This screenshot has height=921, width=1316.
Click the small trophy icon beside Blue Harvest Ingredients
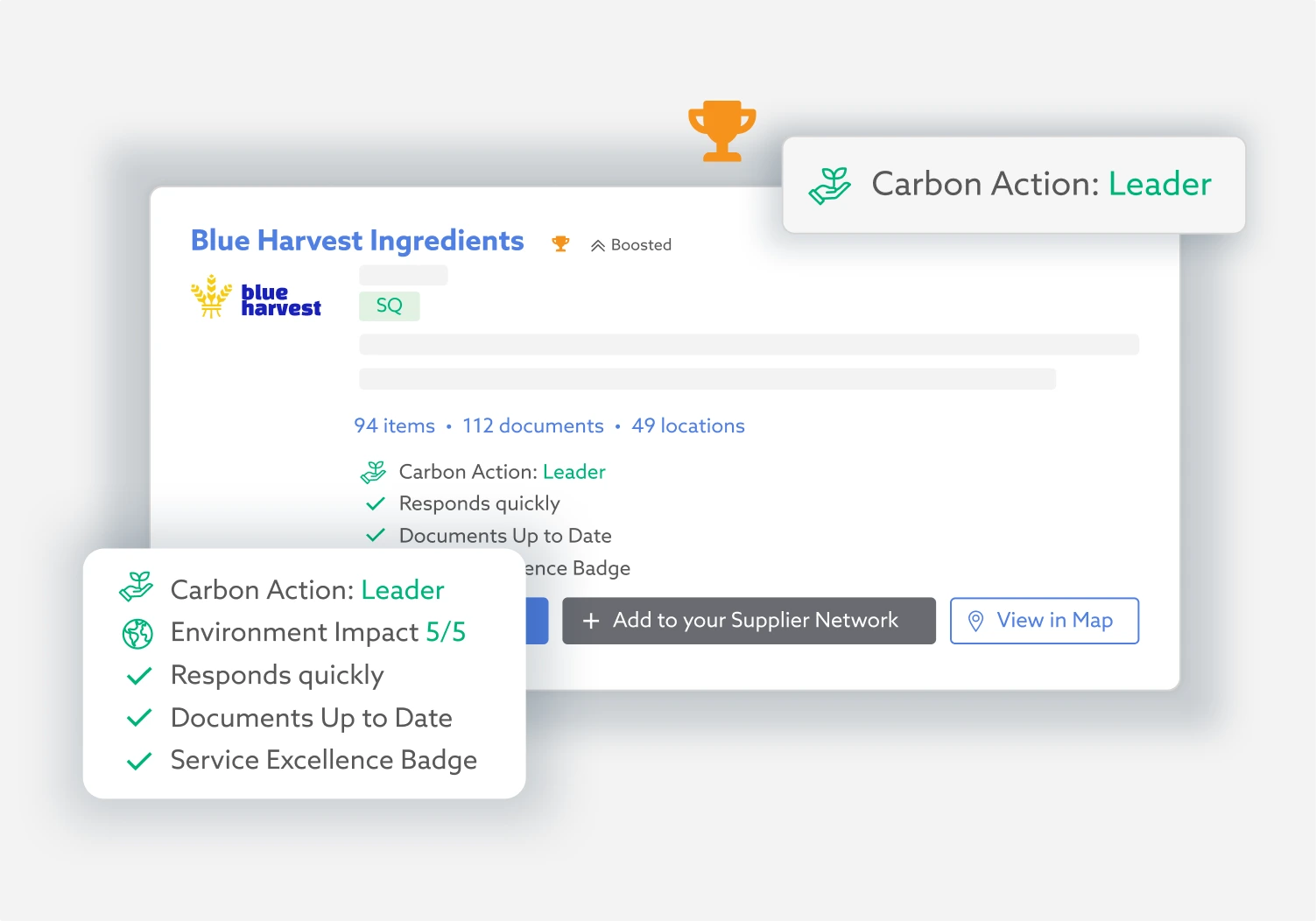560,244
